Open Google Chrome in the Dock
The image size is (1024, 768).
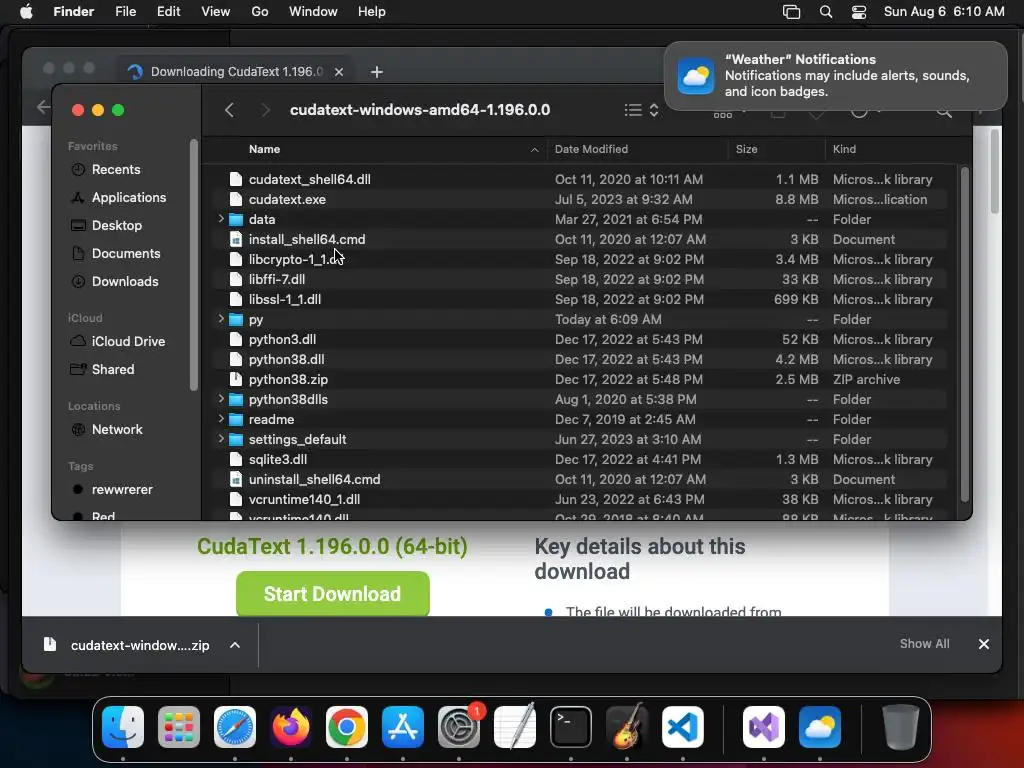click(347, 727)
